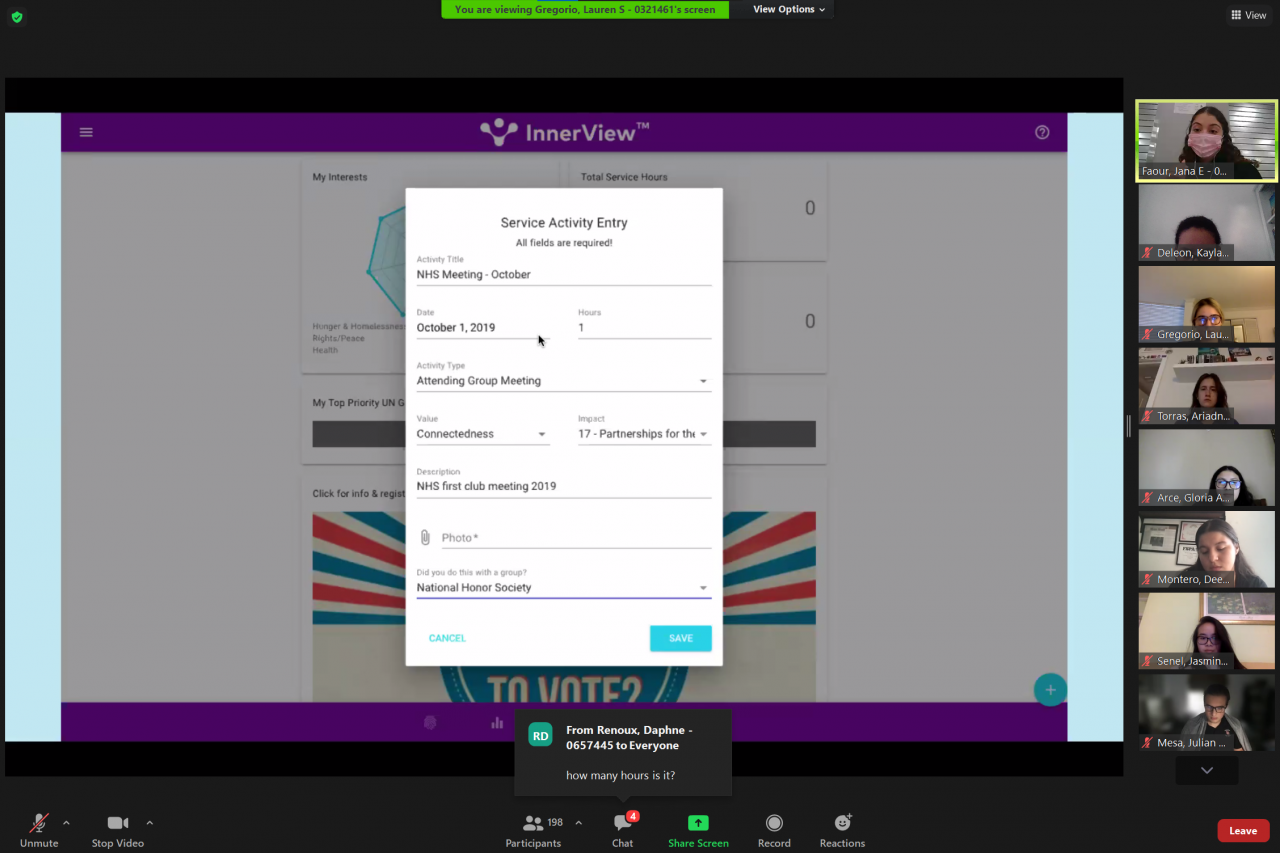Viewport: 1280px width, 853px height.
Task: Click the "You are viewing" screen share banner
Action: click(x=585, y=9)
